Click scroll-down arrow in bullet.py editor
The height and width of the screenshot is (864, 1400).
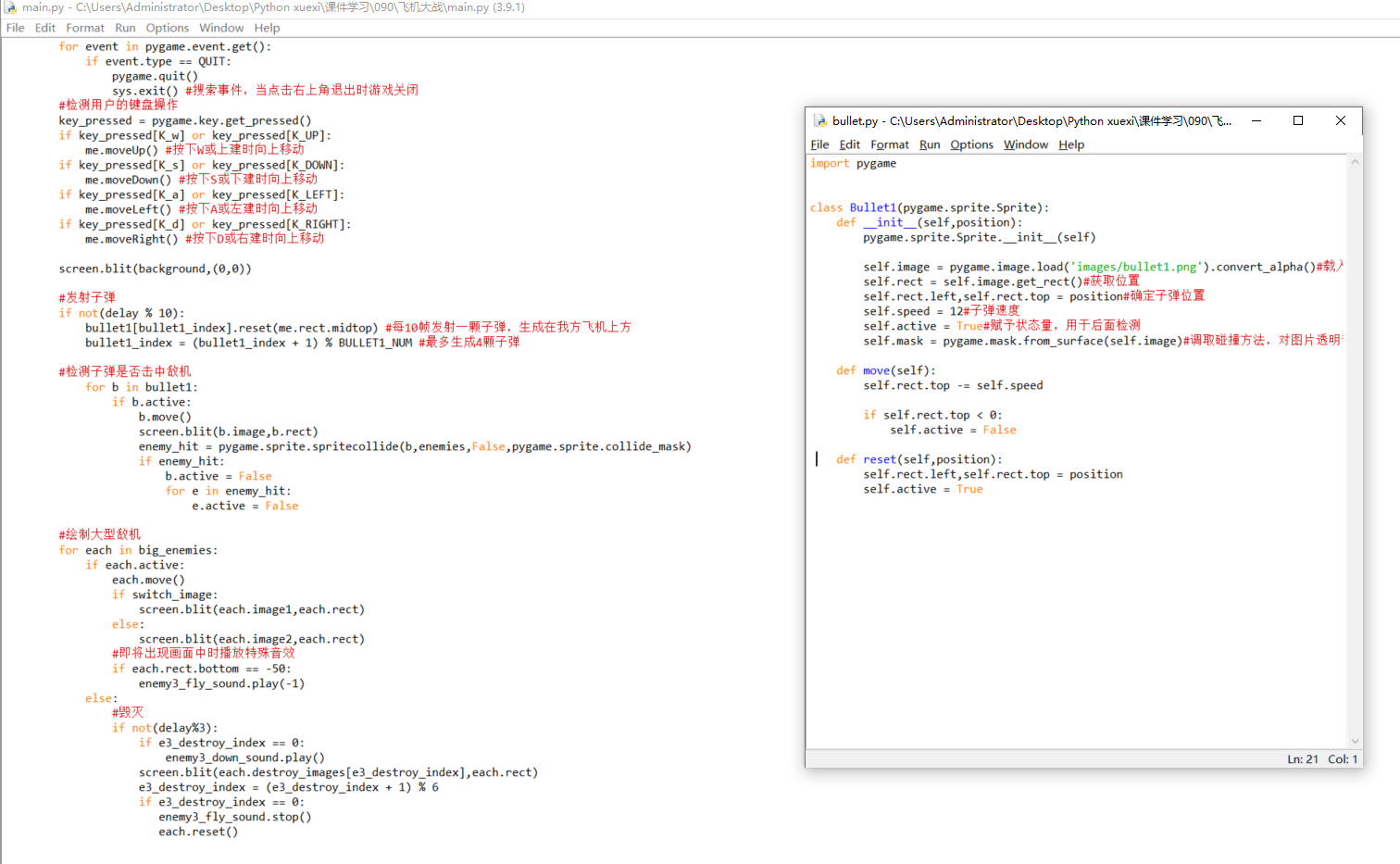[x=1355, y=741]
